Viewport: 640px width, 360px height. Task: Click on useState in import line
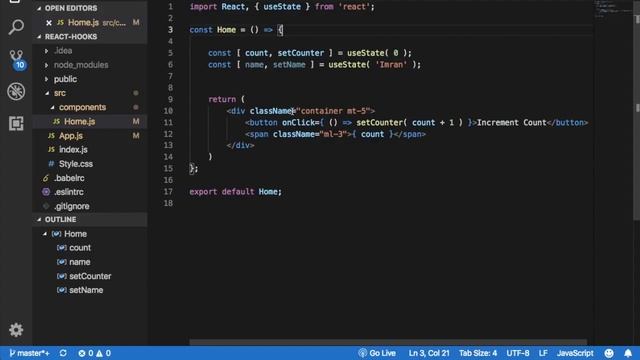tap(282, 7)
